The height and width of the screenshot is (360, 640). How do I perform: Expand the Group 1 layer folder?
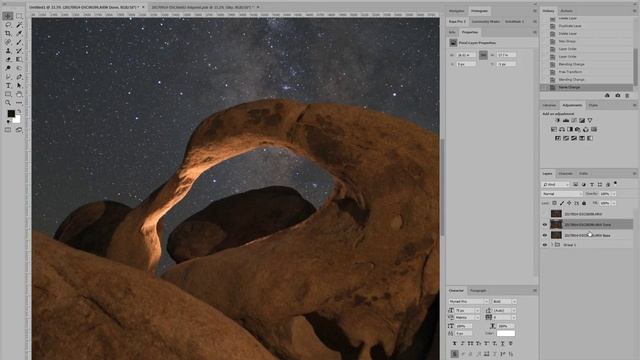coord(552,245)
